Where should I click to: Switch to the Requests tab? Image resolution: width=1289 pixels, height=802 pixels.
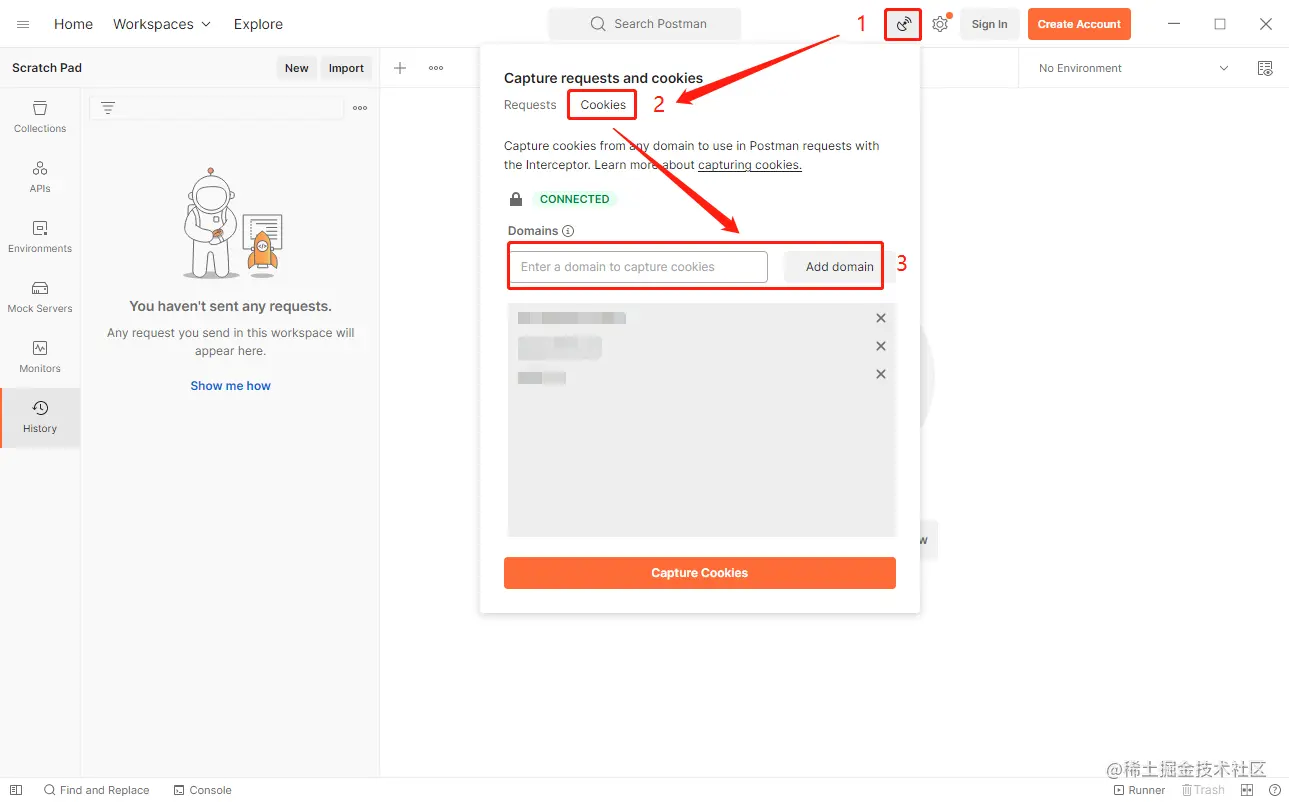(530, 105)
